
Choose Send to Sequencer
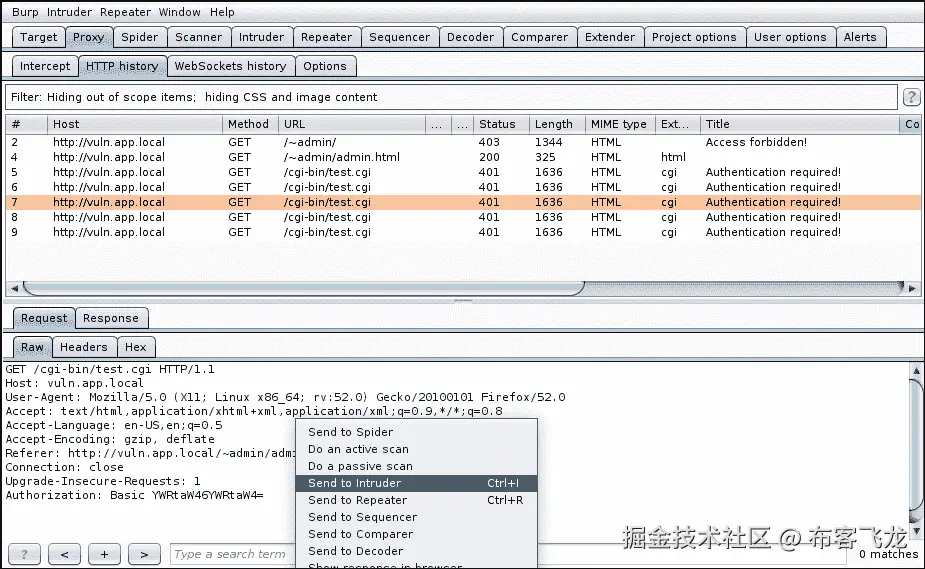click(416, 517)
